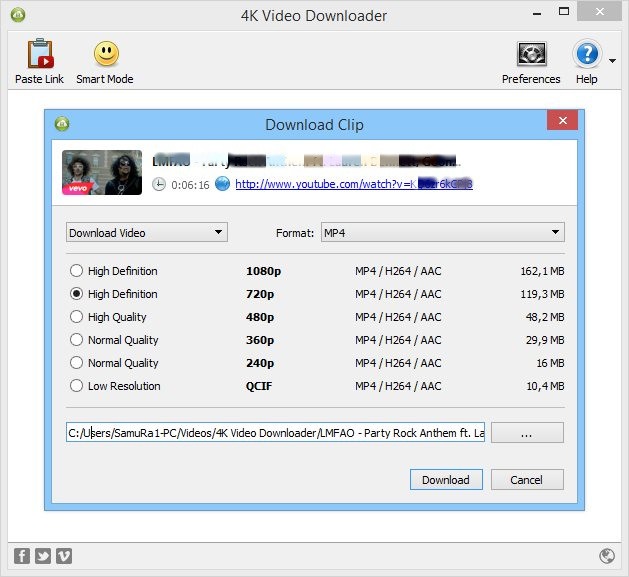Close the Download Clip dialog
This screenshot has height=577, width=629.
[x=562, y=120]
